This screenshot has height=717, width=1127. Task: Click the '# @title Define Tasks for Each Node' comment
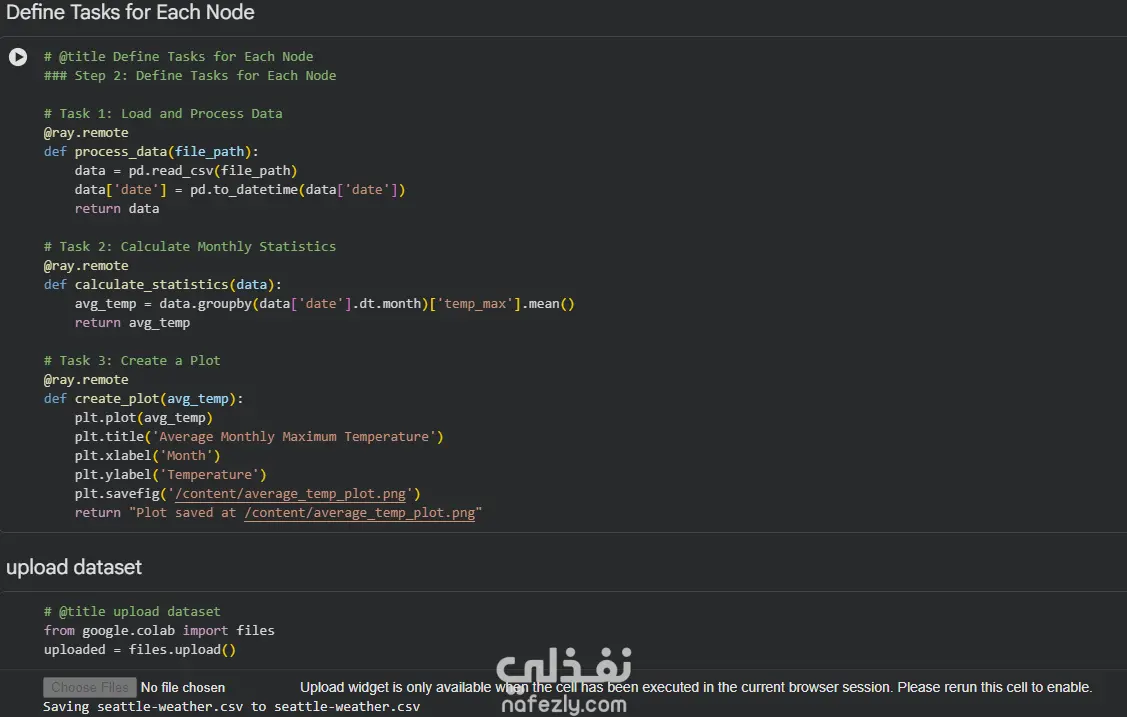point(178,57)
